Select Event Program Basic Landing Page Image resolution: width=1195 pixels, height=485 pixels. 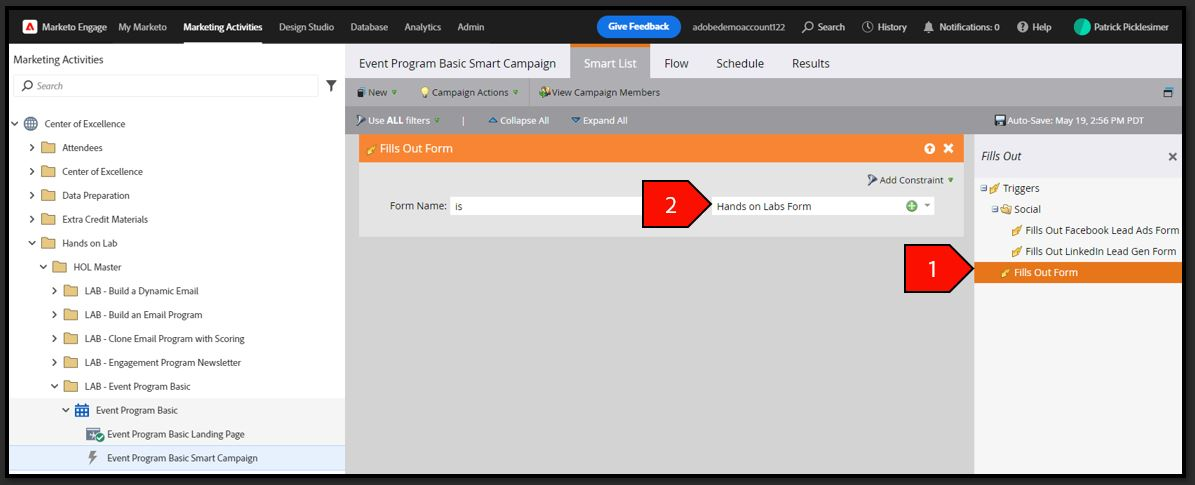click(175, 434)
